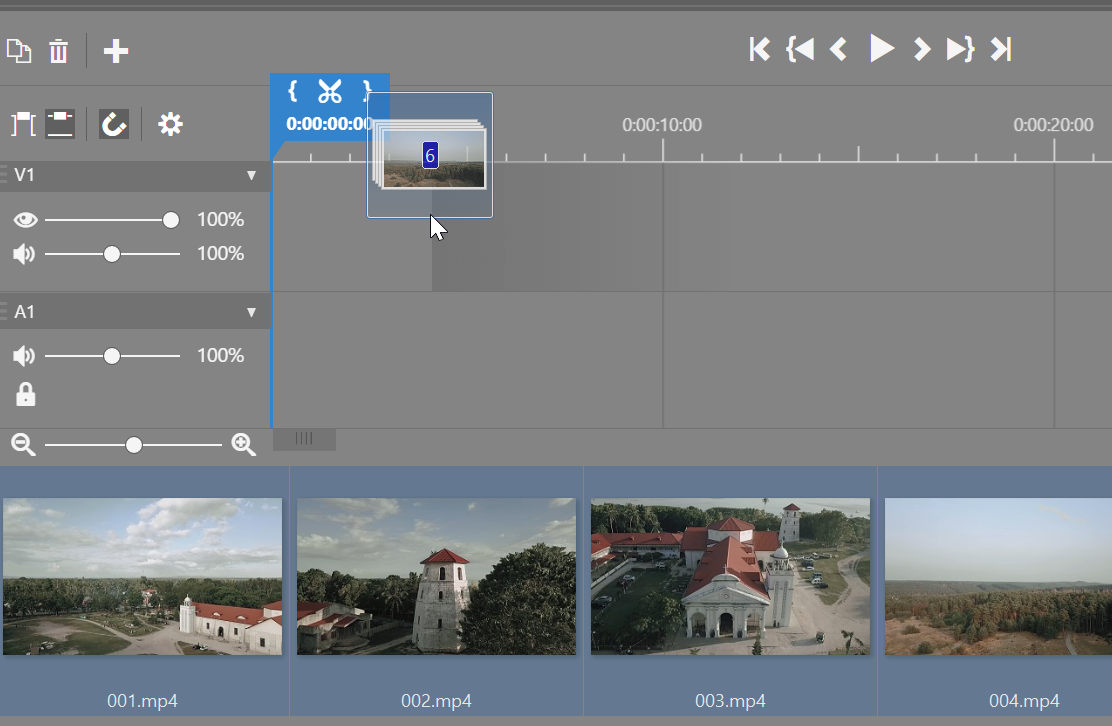Expand V1 track options dropdown
Viewport: 1112px width, 726px height.
(x=251, y=175)
